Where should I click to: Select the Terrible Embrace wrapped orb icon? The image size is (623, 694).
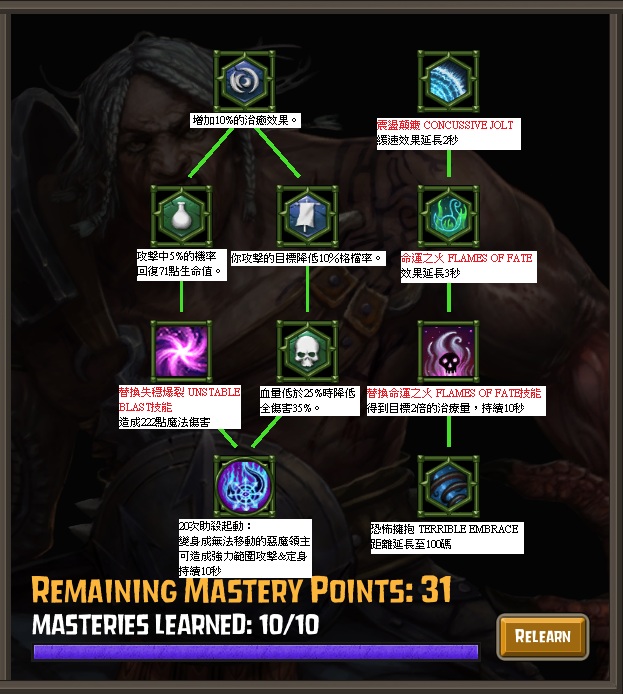(448, 486)
